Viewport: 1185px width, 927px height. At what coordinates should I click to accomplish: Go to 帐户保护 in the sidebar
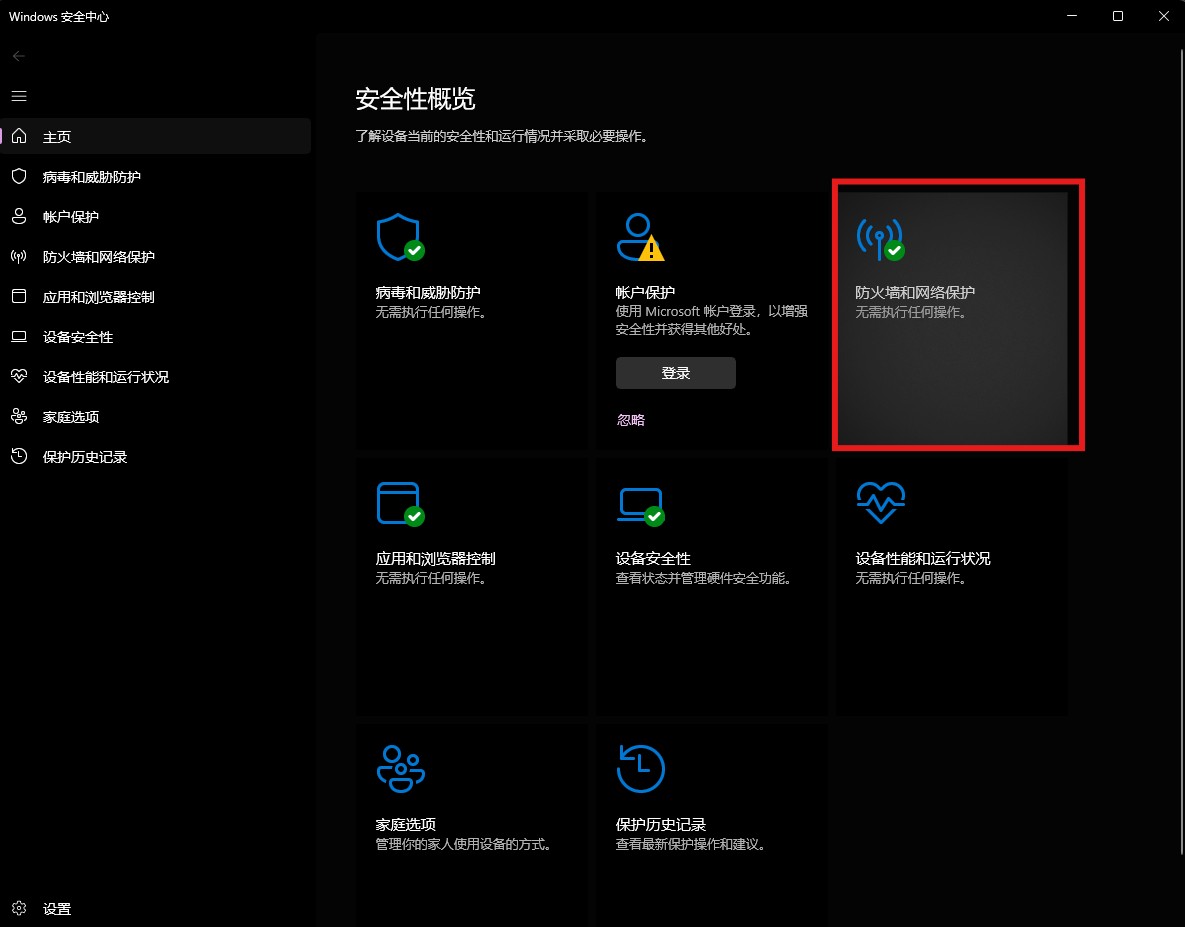click(x=70, y=217)
